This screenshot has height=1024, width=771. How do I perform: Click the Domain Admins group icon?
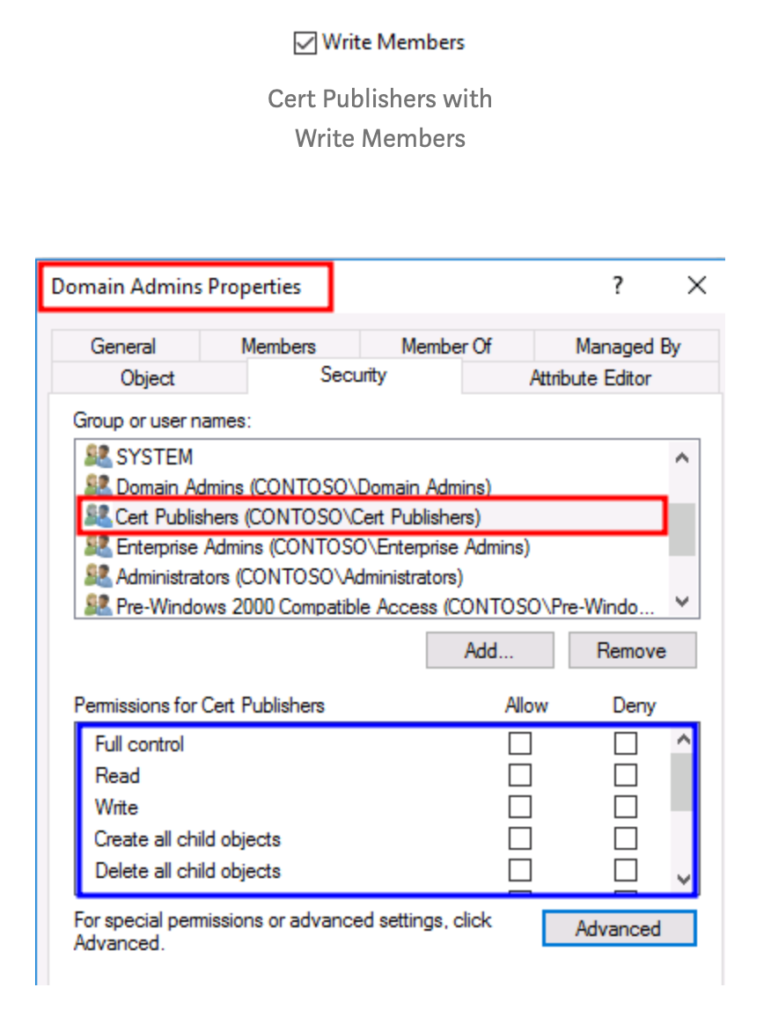pos(98,487)
